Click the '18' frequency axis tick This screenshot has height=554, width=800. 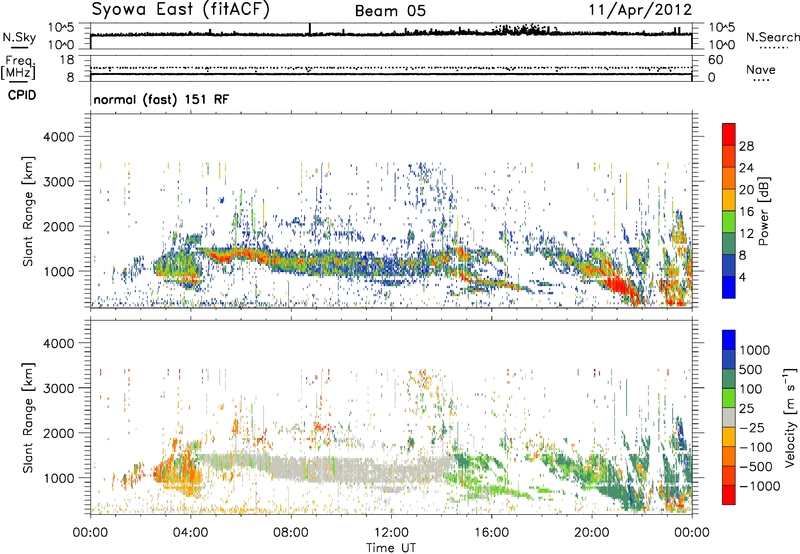click(66, 60)
